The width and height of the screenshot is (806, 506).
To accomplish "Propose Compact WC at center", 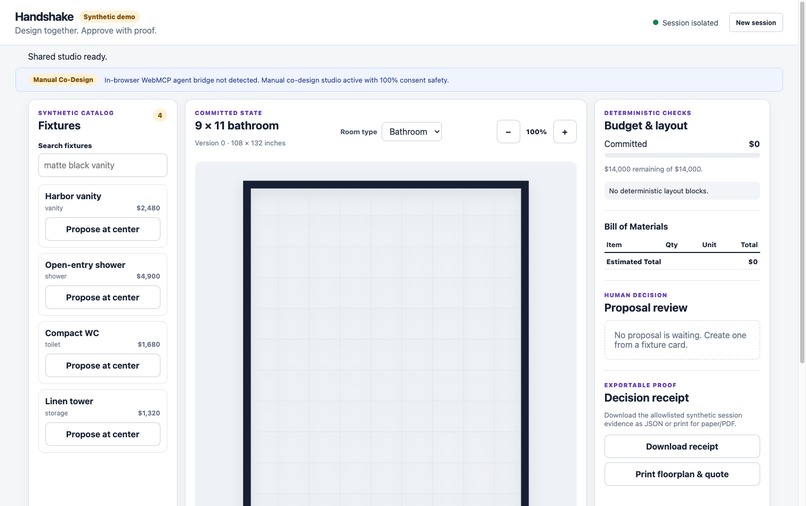I will [x=103, y=366].
